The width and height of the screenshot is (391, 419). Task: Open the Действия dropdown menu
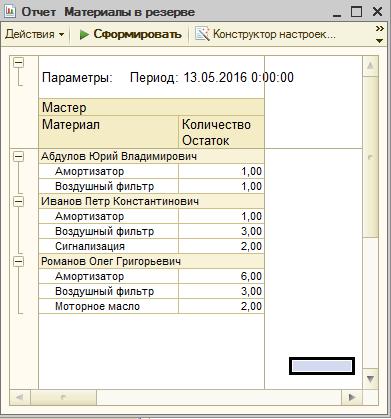coord(35,34)
